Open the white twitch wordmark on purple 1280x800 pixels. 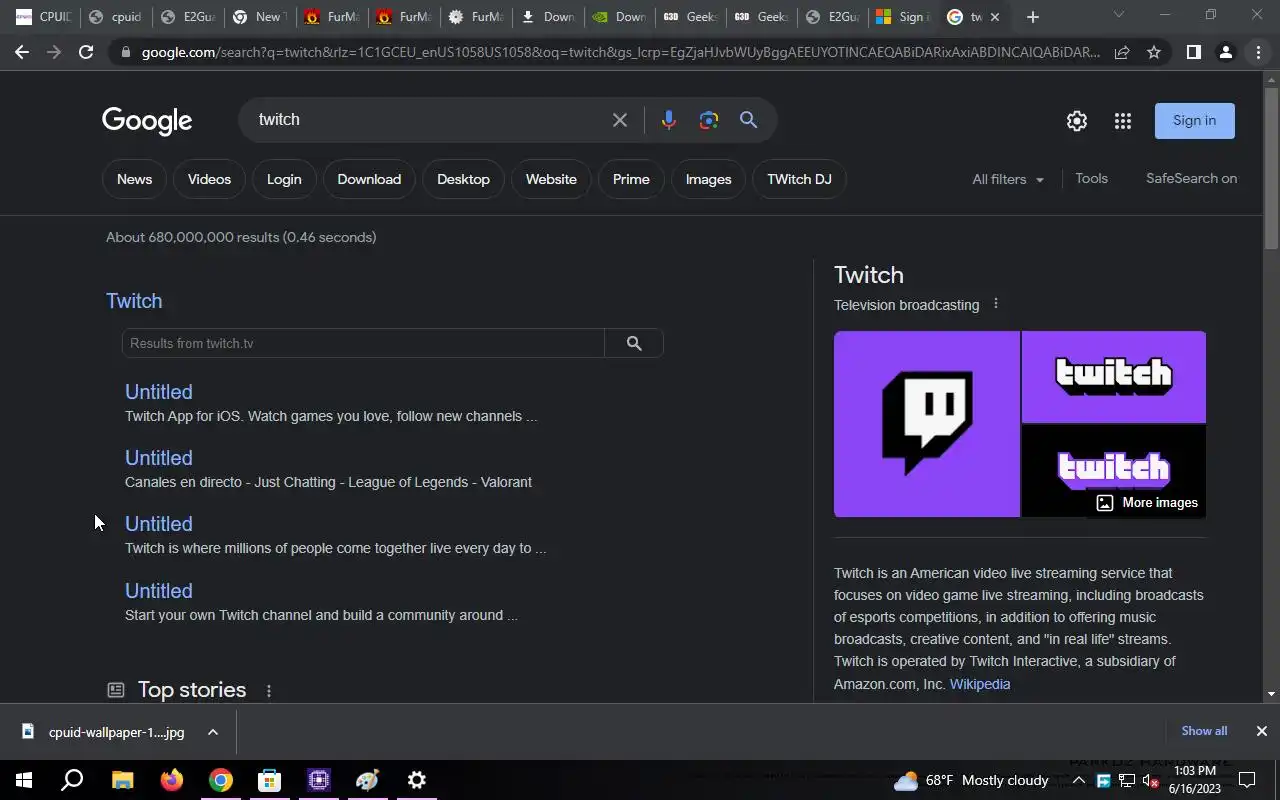pyautogui.click(x=1114, y=377)
